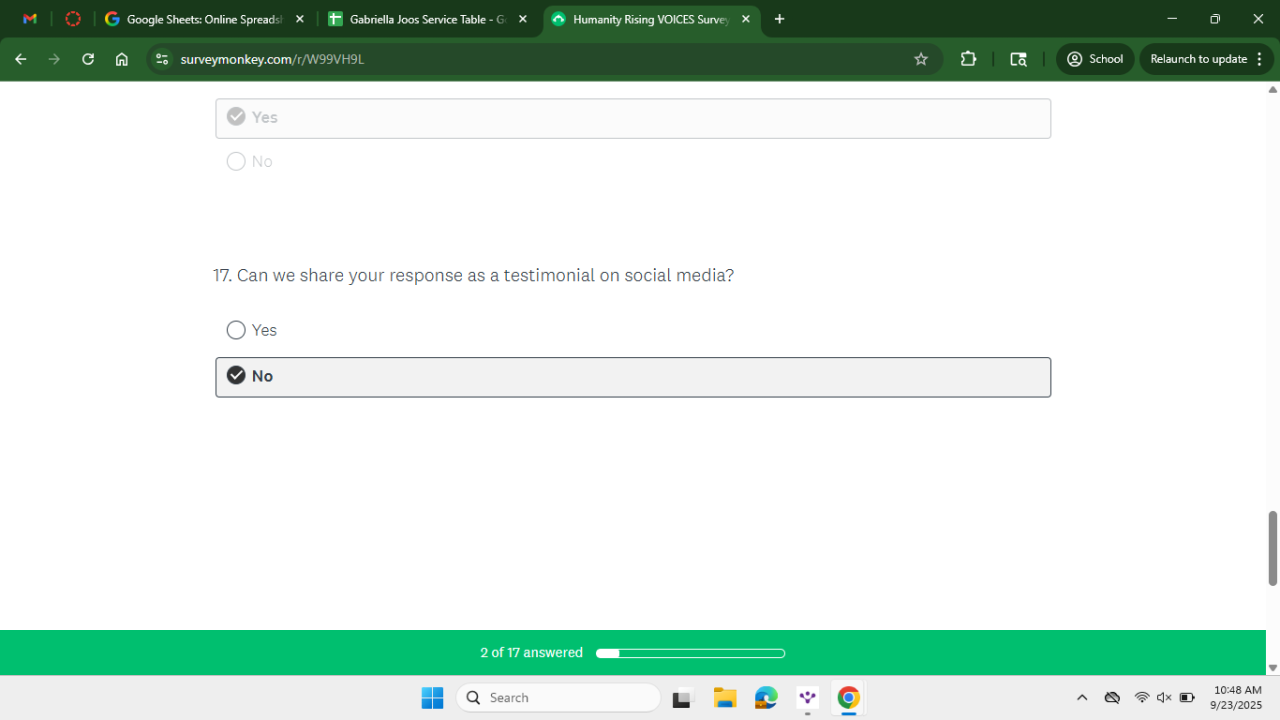The width and height of the screenshot is (1280, 720).
Task: Go to the browser home page
Action: coord(122,59)
